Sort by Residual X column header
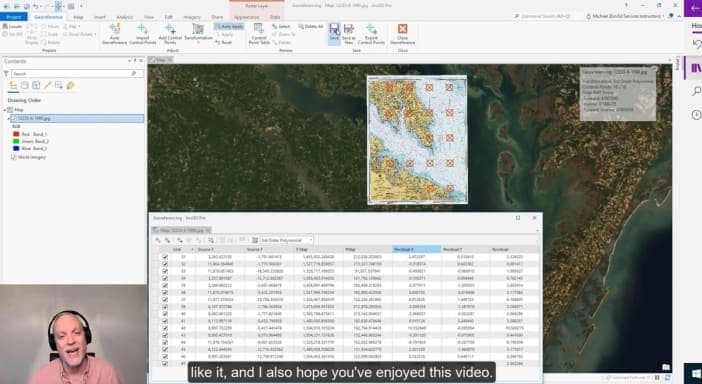Screen dimensions: 702x384 pyautogui.click(x=416, y=249)
